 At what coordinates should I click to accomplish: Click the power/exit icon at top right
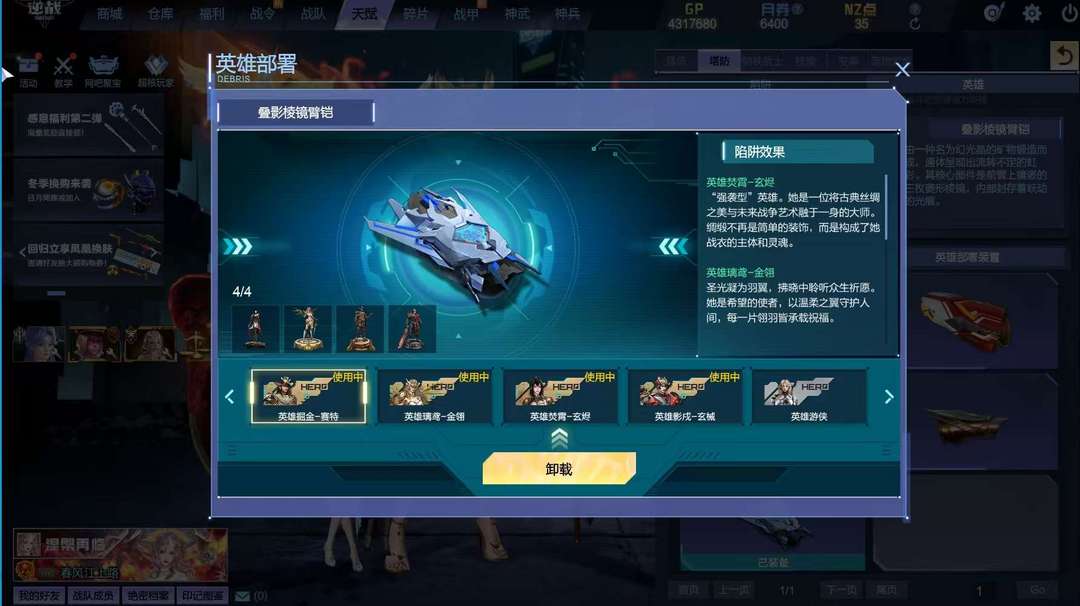[x=1070, y=13]
